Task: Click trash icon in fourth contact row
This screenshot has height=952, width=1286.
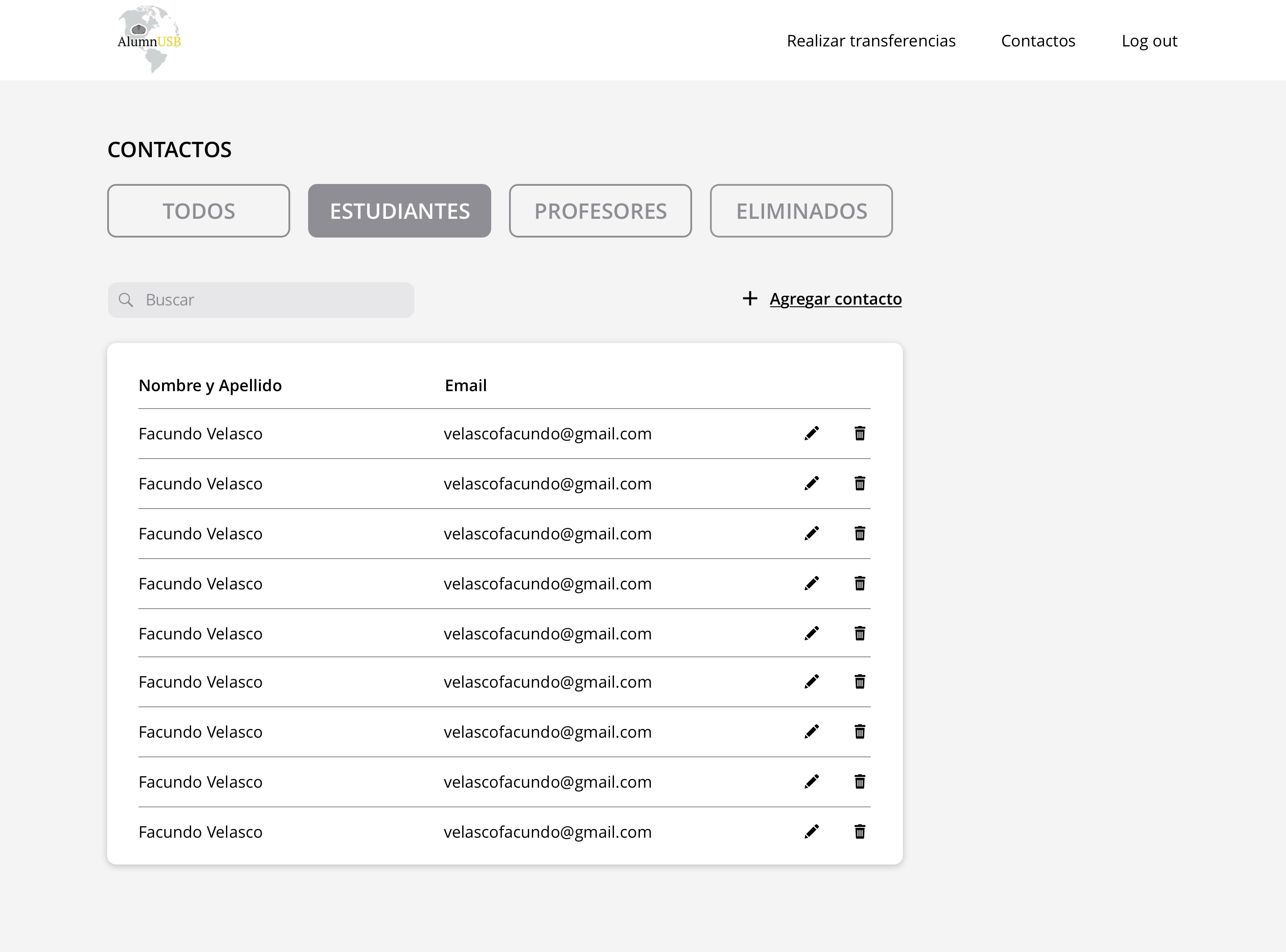Action: point(860,583)
